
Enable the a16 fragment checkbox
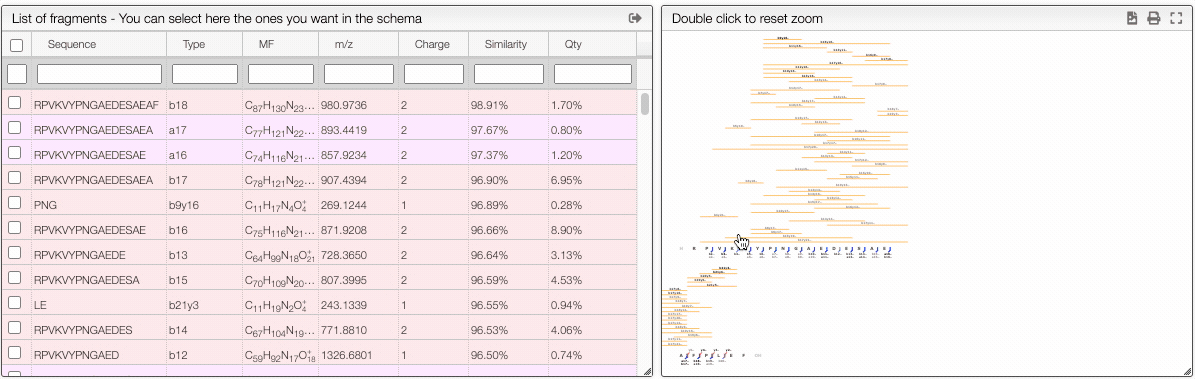[14, 153]
